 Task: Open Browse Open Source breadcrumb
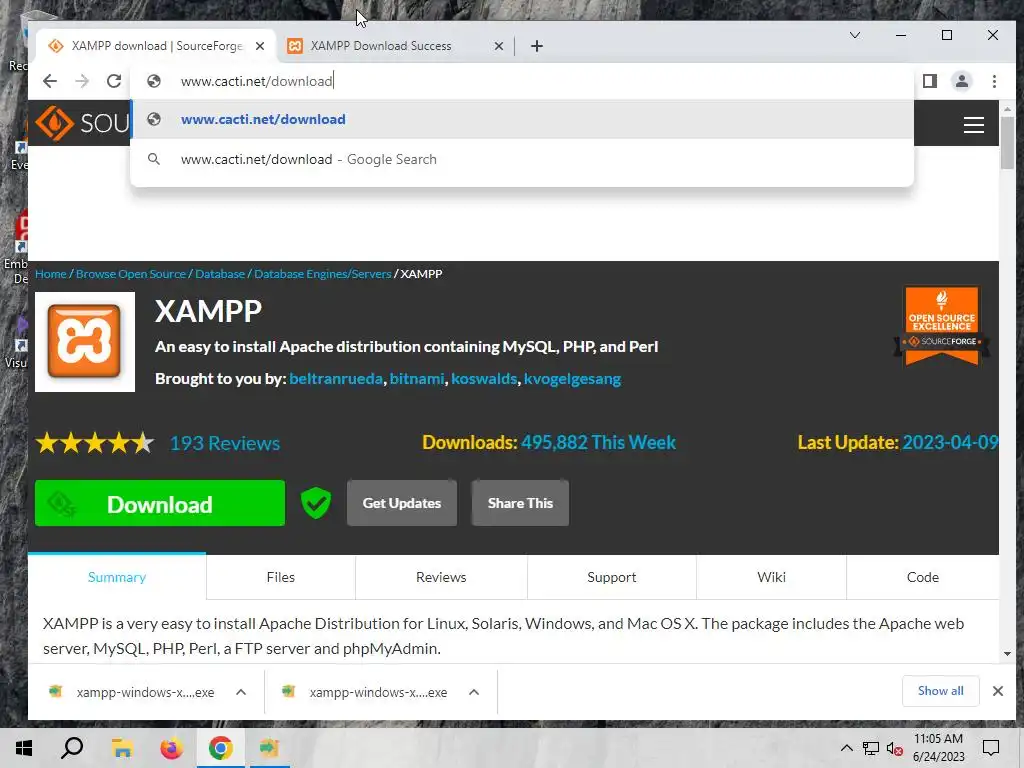click(x=131, y=274)
